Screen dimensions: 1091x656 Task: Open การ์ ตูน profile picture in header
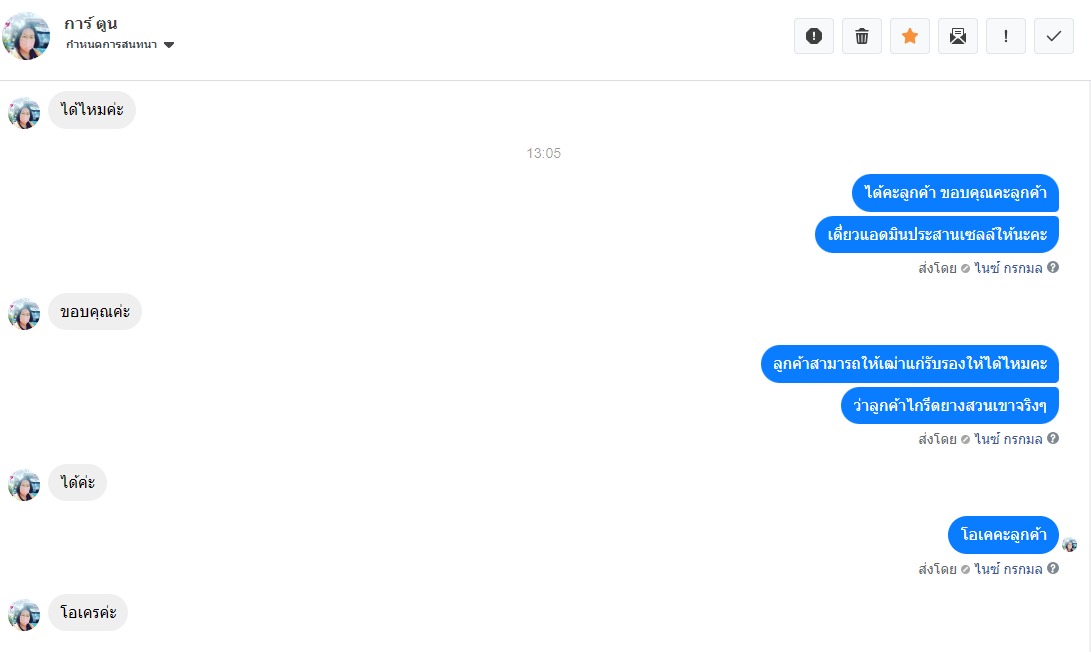[26, 36]
